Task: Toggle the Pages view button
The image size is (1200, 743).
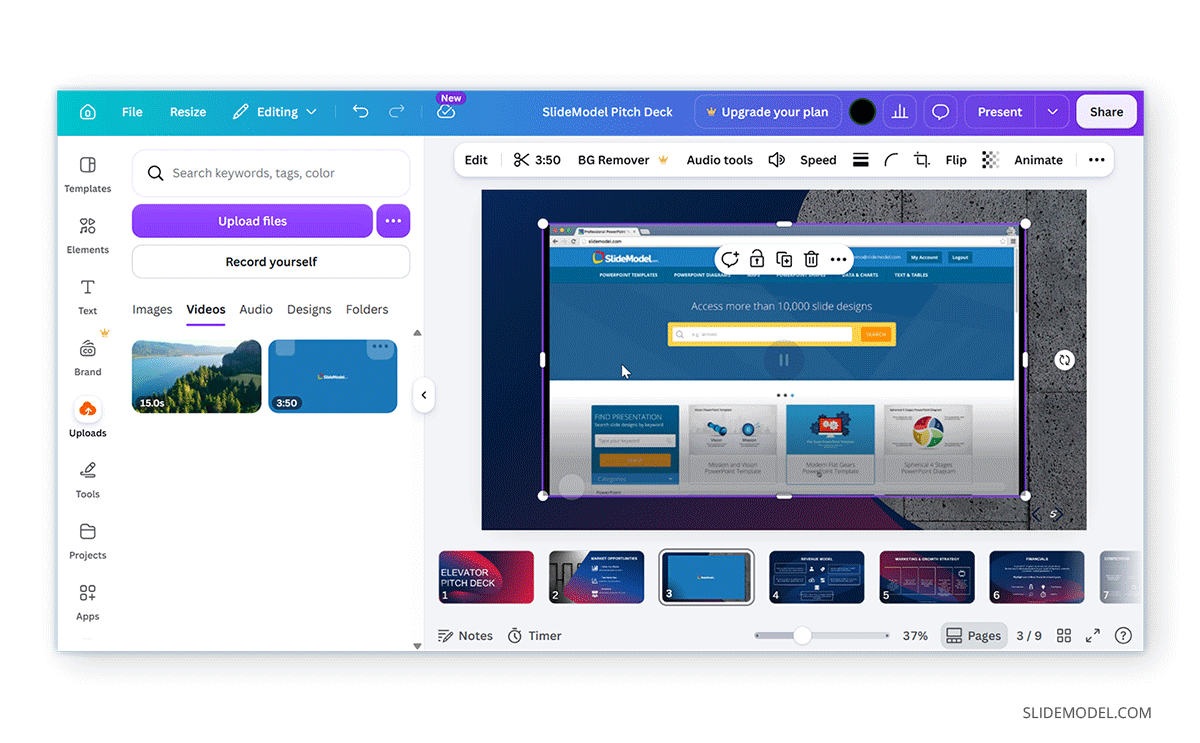Action: click(974, 636)
